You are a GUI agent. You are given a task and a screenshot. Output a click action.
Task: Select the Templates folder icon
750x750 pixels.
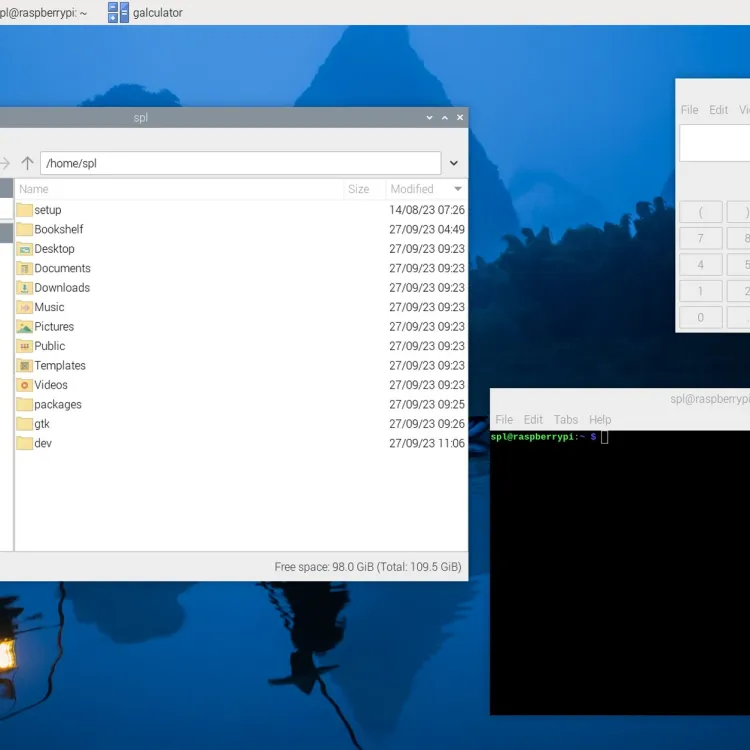tap(24, 365)
